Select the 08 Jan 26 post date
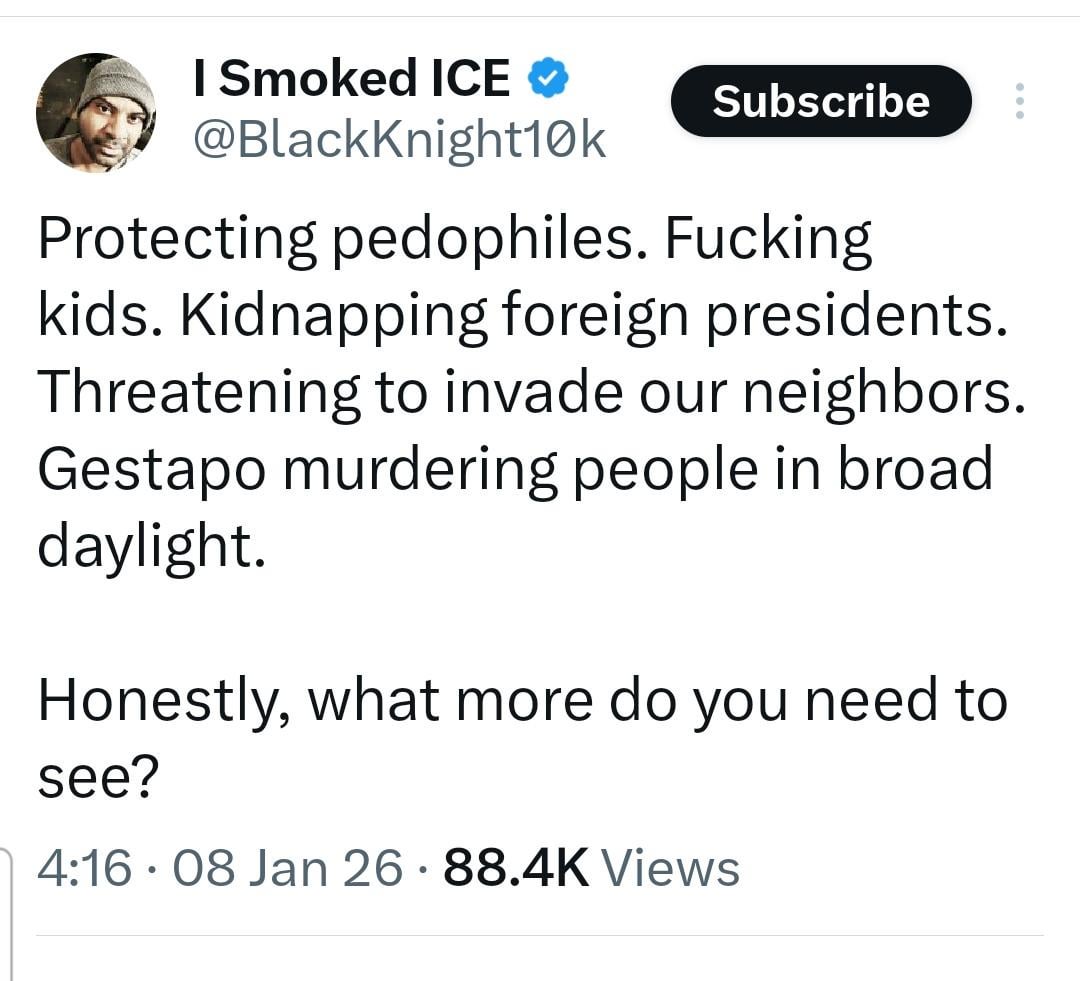The image size is (1080, 981). coord(289,867)
